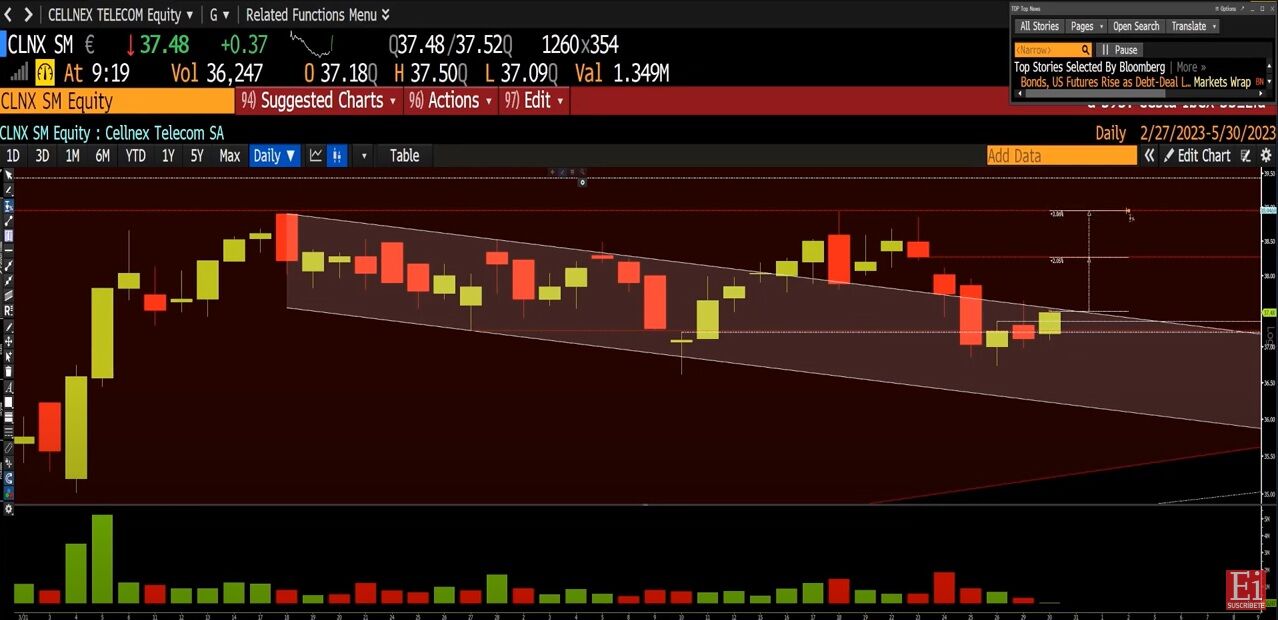Select the pointer tool in left toolbar
Image resolution: width=1278 pixels, height=620 pixels.
(9, 174)
